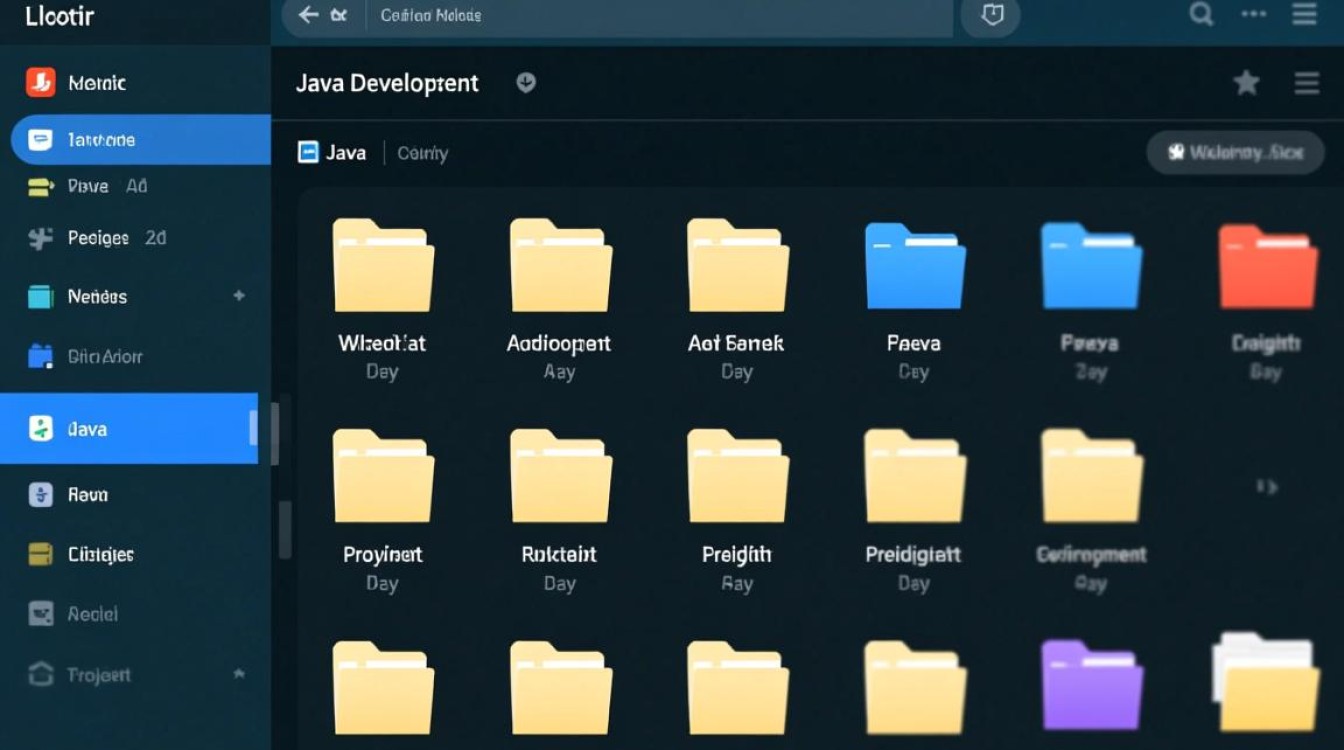
Task: Expand the Nenees sidebar item with plus
Action: 239,296
